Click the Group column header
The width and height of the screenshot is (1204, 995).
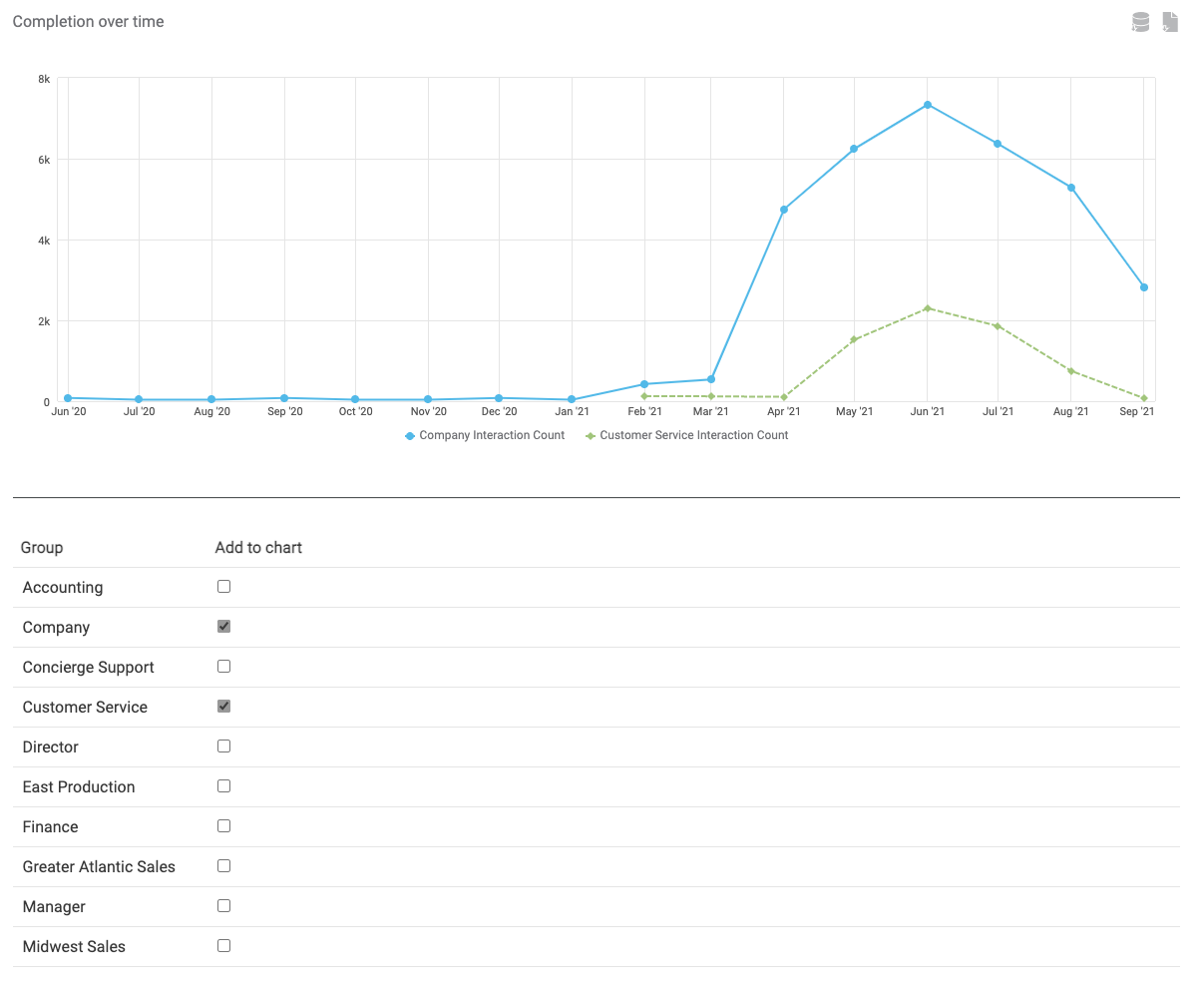click(42, 548)
